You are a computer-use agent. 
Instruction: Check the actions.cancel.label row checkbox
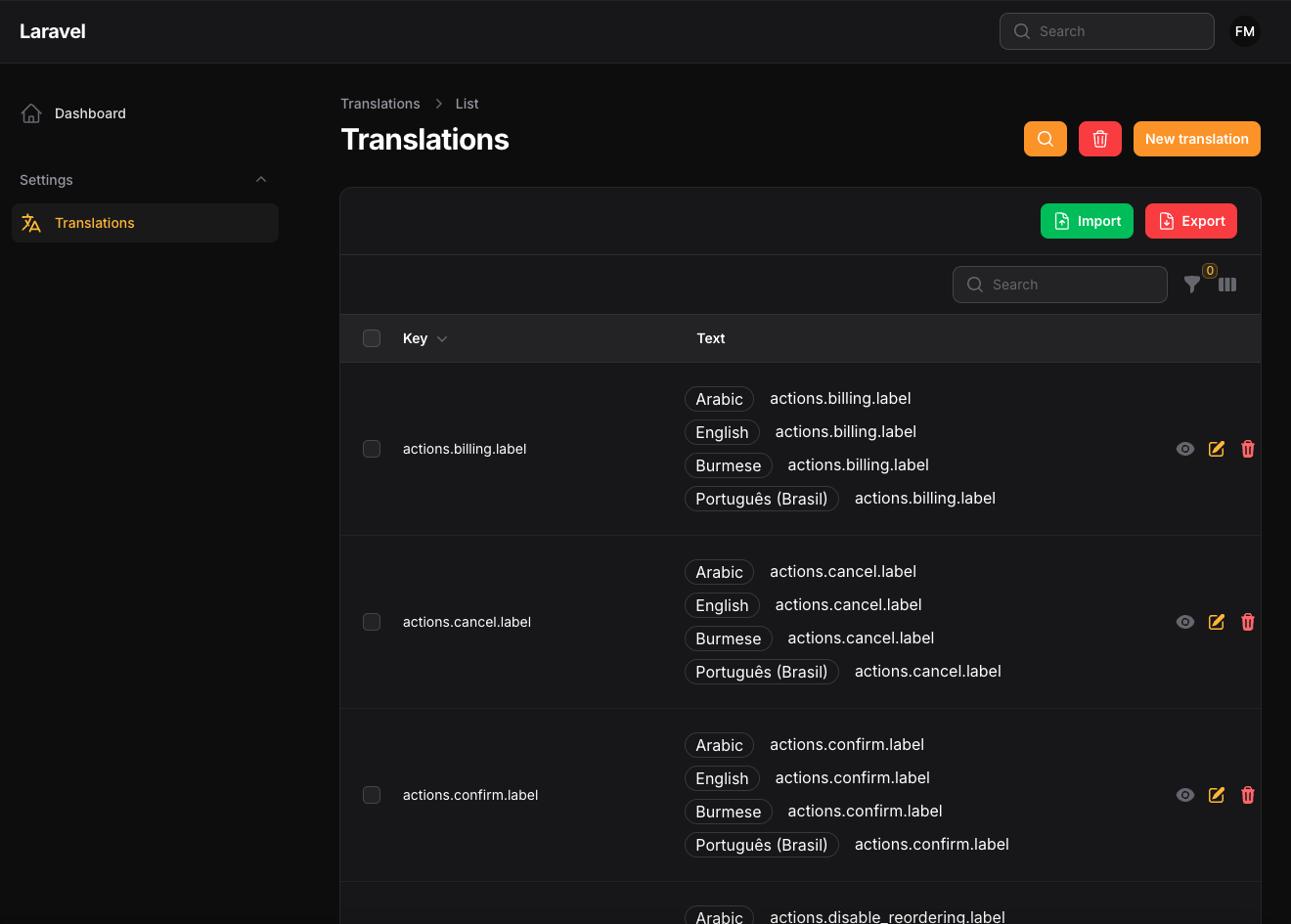(x=372, y=622)
